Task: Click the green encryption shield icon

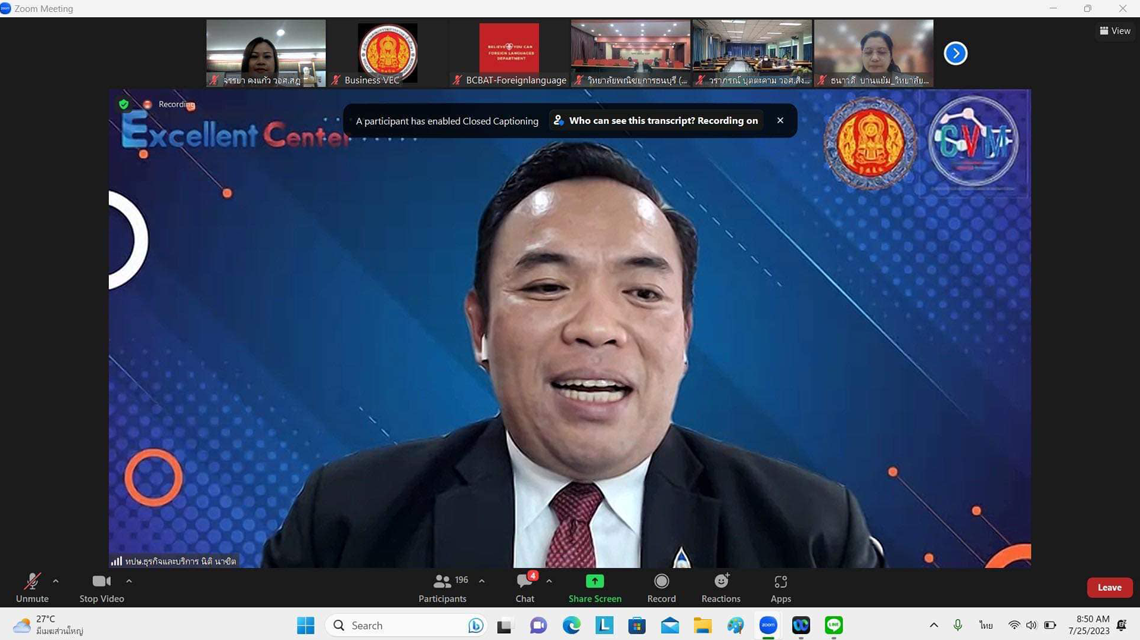Action: tap(124, 105)
